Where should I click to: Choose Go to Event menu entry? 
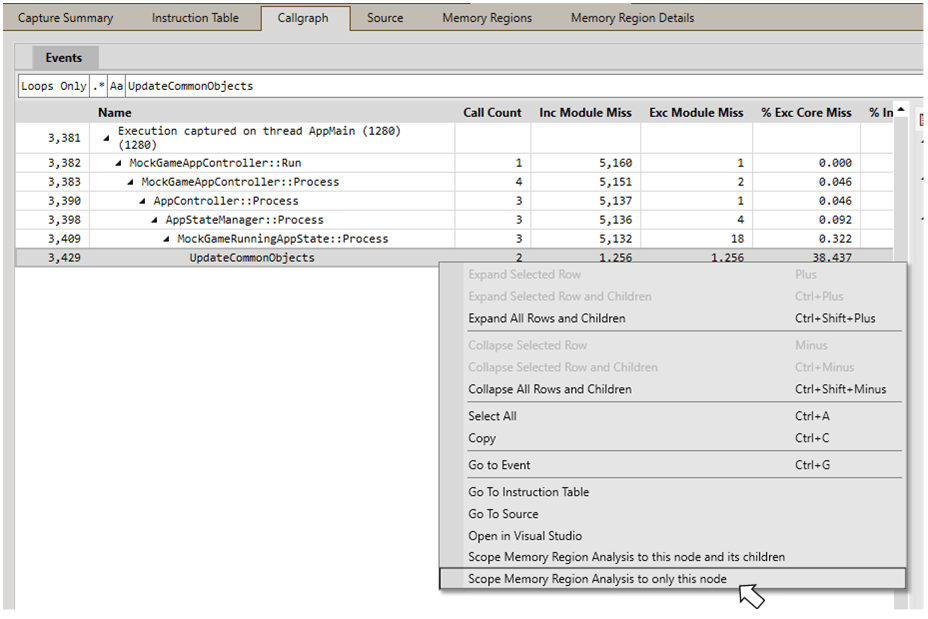click(672, 465)
